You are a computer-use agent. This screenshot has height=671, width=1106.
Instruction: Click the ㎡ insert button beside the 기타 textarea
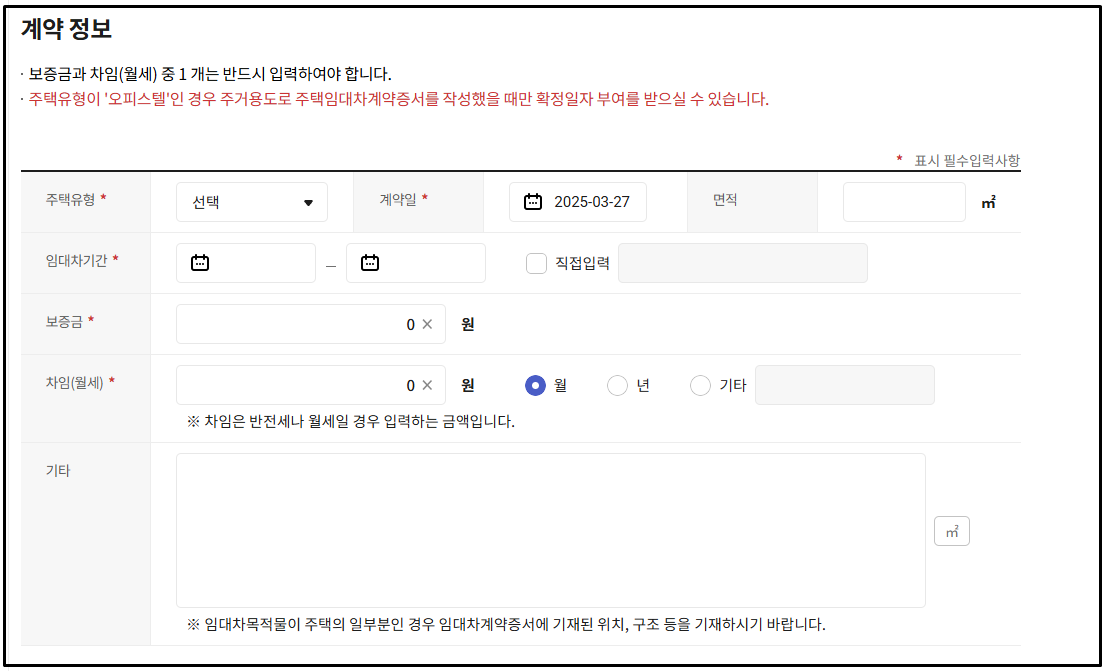click(x=952, y=530)
